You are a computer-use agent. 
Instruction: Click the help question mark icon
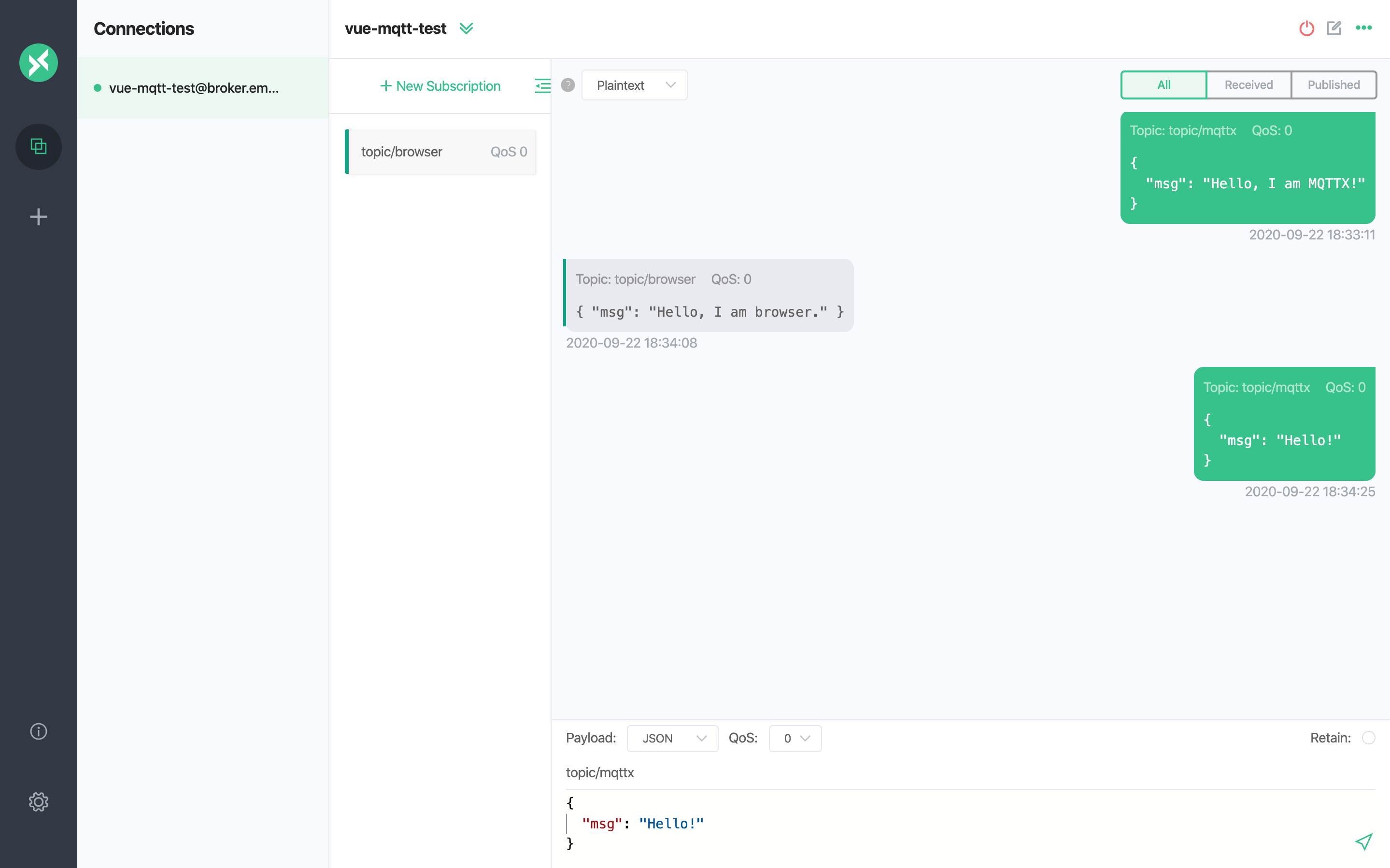coord(568,85)
